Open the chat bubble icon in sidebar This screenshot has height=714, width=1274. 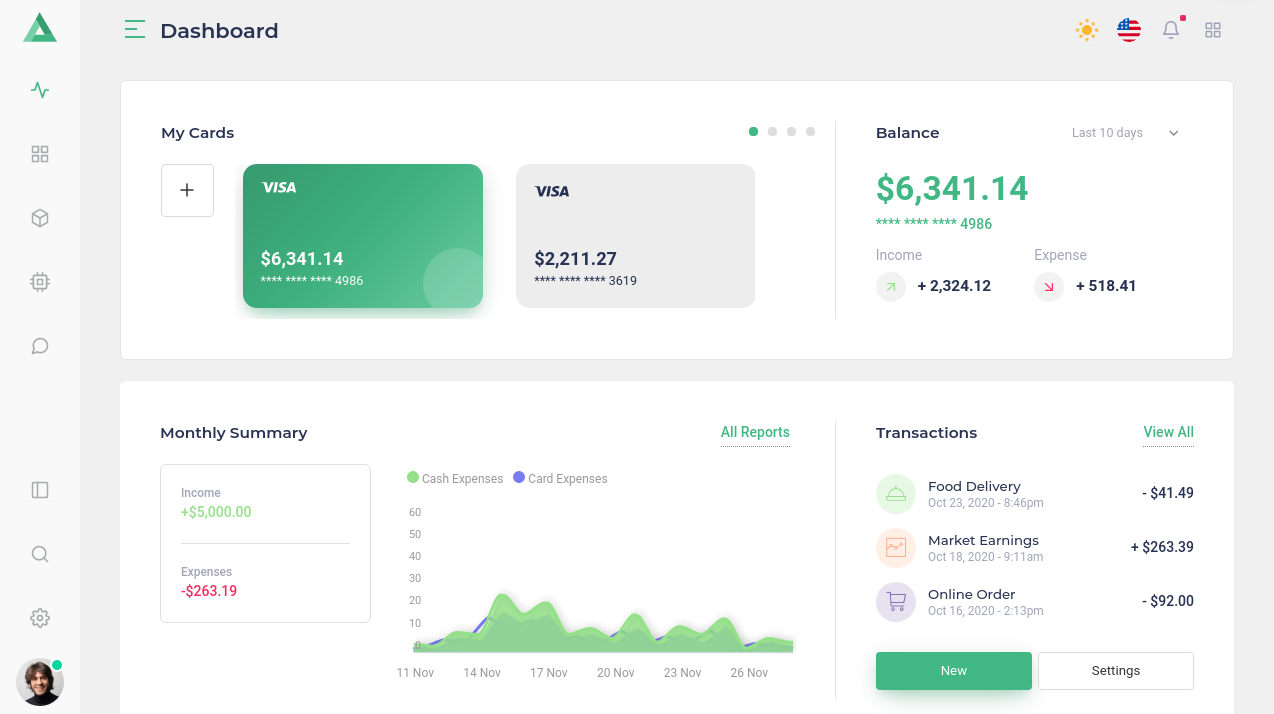[40, 346]
